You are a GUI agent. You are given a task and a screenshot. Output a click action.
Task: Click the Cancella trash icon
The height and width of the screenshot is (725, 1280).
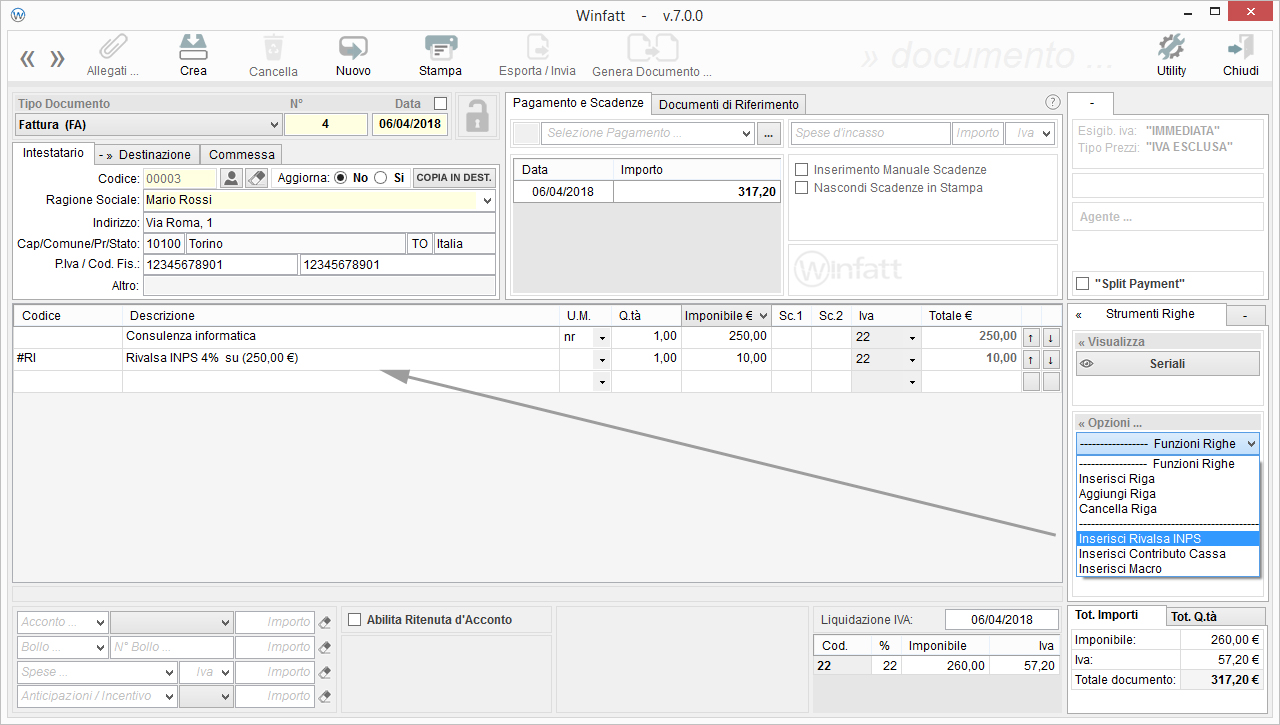pos(273,48)
